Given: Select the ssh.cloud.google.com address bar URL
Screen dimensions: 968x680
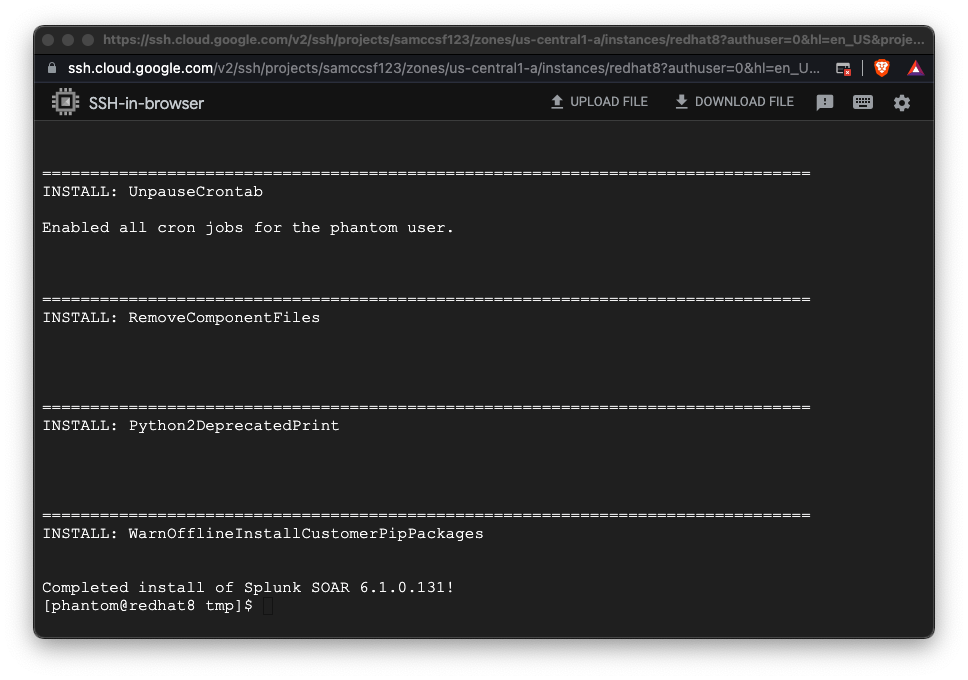Looking at the screenshot, I should 440,68.
